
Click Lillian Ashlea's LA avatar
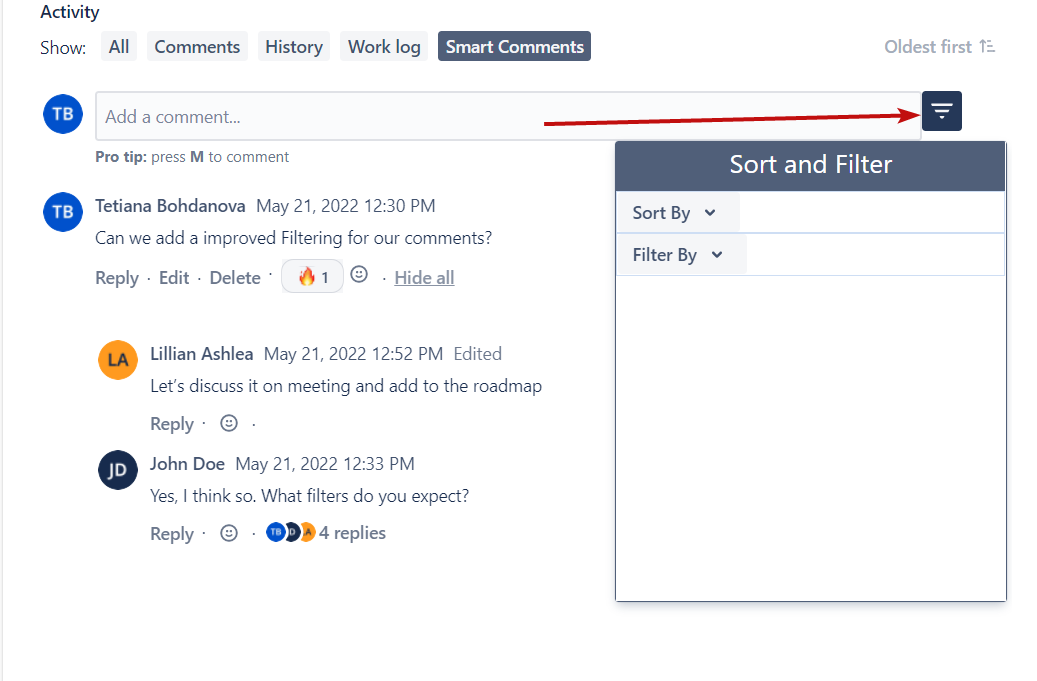[x=118, y=360]
